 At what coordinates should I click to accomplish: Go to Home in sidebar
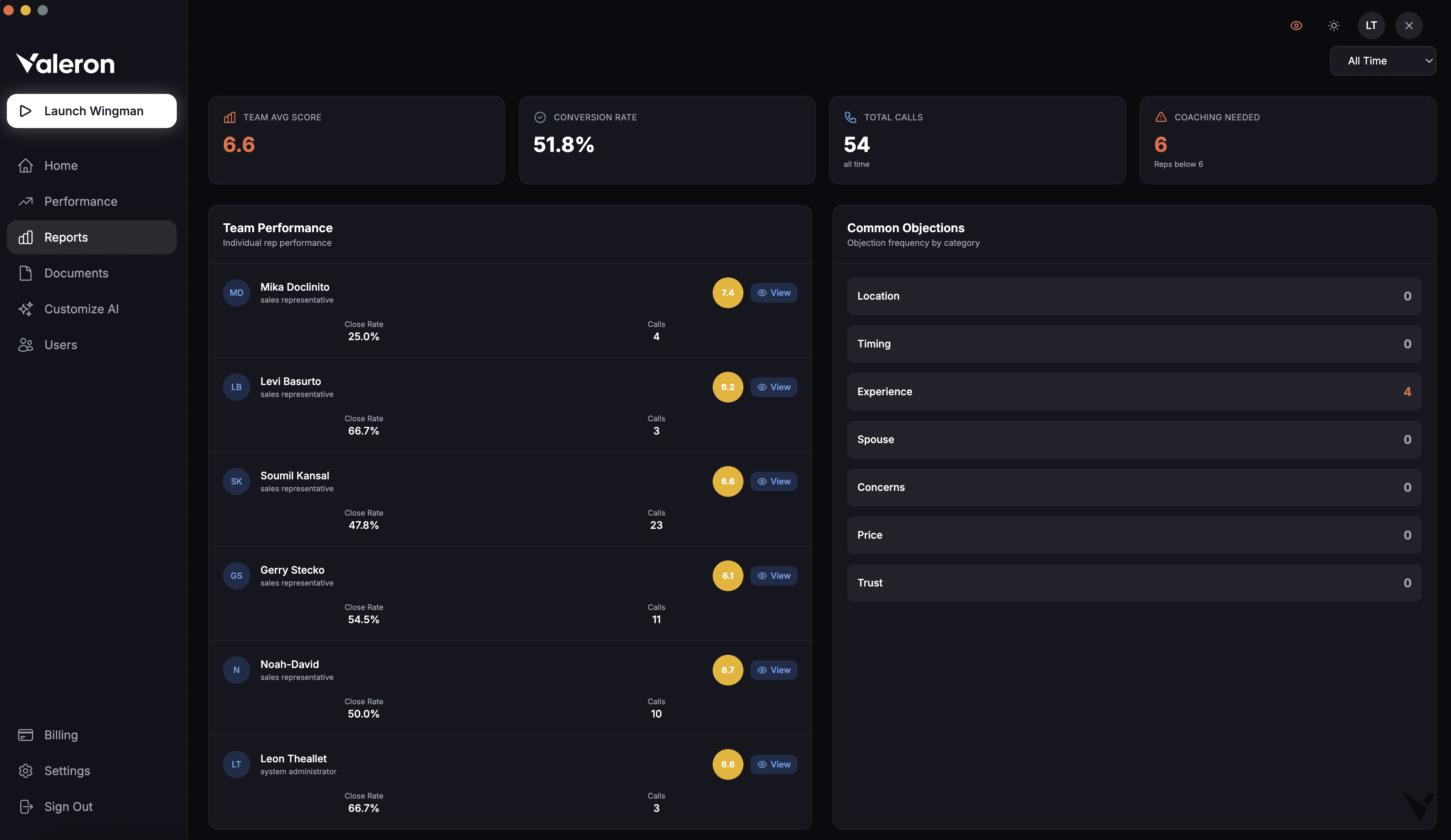coord(61,166)
